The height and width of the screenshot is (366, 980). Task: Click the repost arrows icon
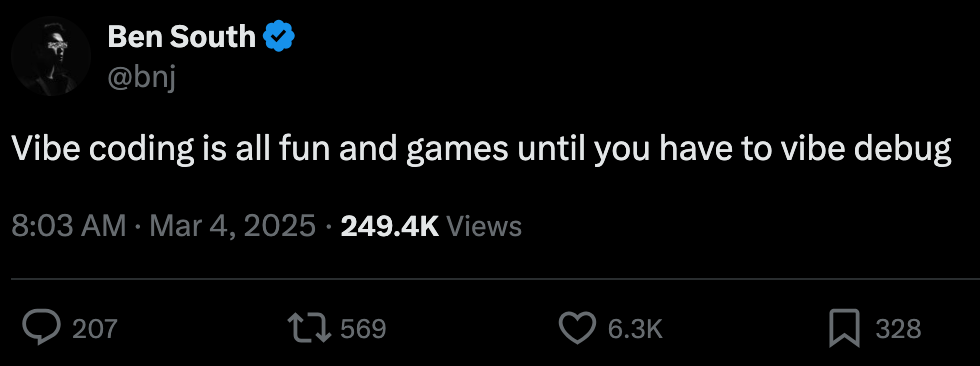(309, 328)
